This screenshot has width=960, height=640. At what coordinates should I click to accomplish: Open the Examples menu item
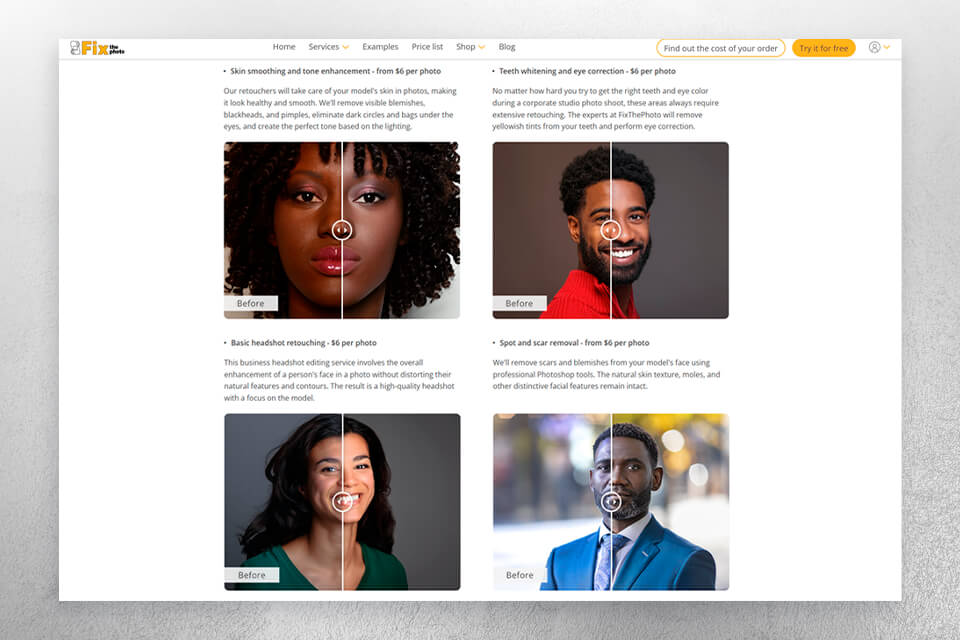(380, 47)
